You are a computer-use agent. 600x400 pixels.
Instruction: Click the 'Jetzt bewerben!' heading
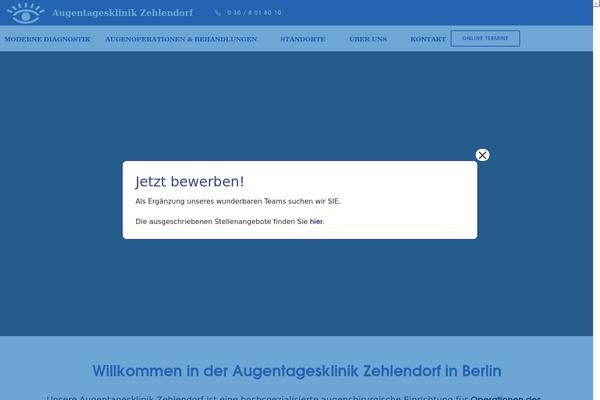pos(189,181)
